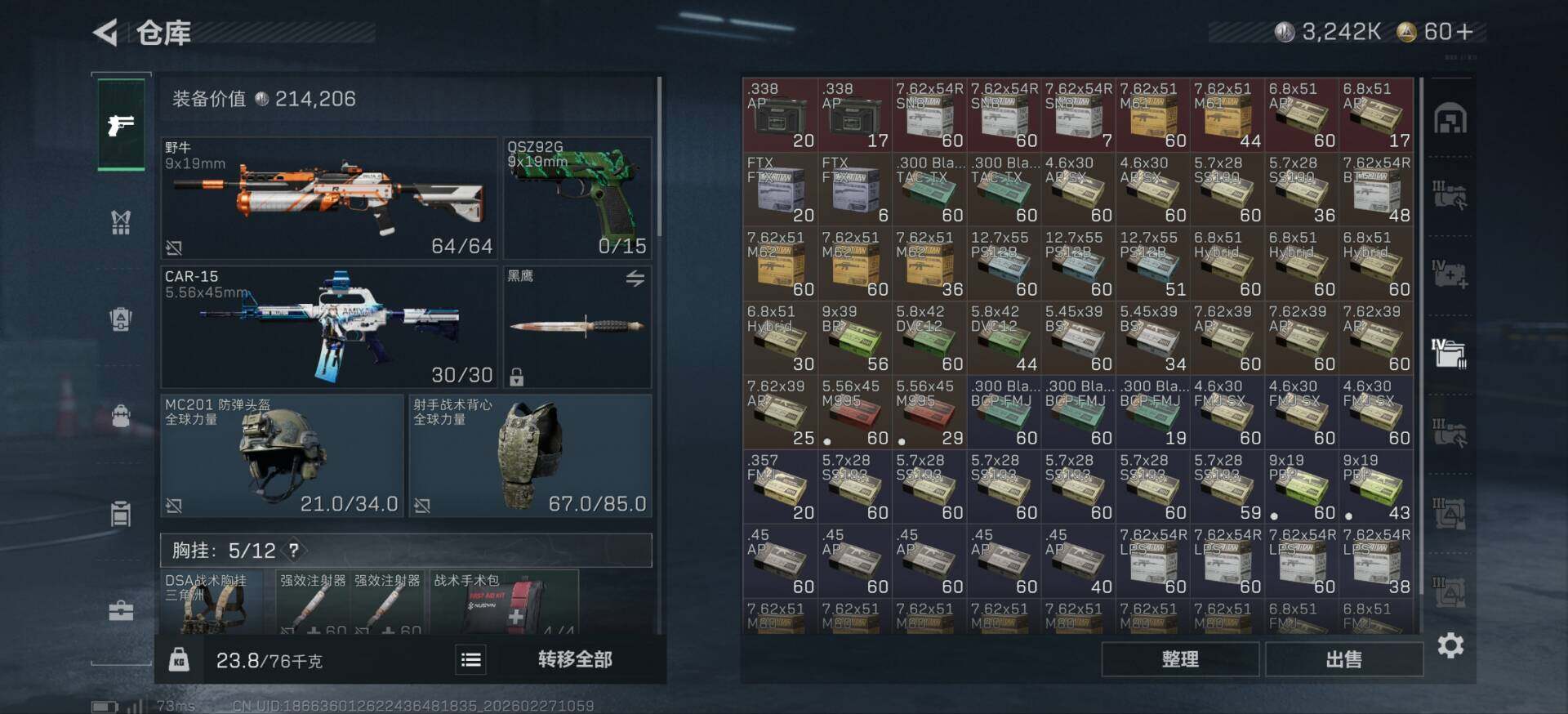The image size is (1568, 714).
Task: Toggle the swap arrows on 黑鹰 knife slot
Action: click(x=635, y=279)
